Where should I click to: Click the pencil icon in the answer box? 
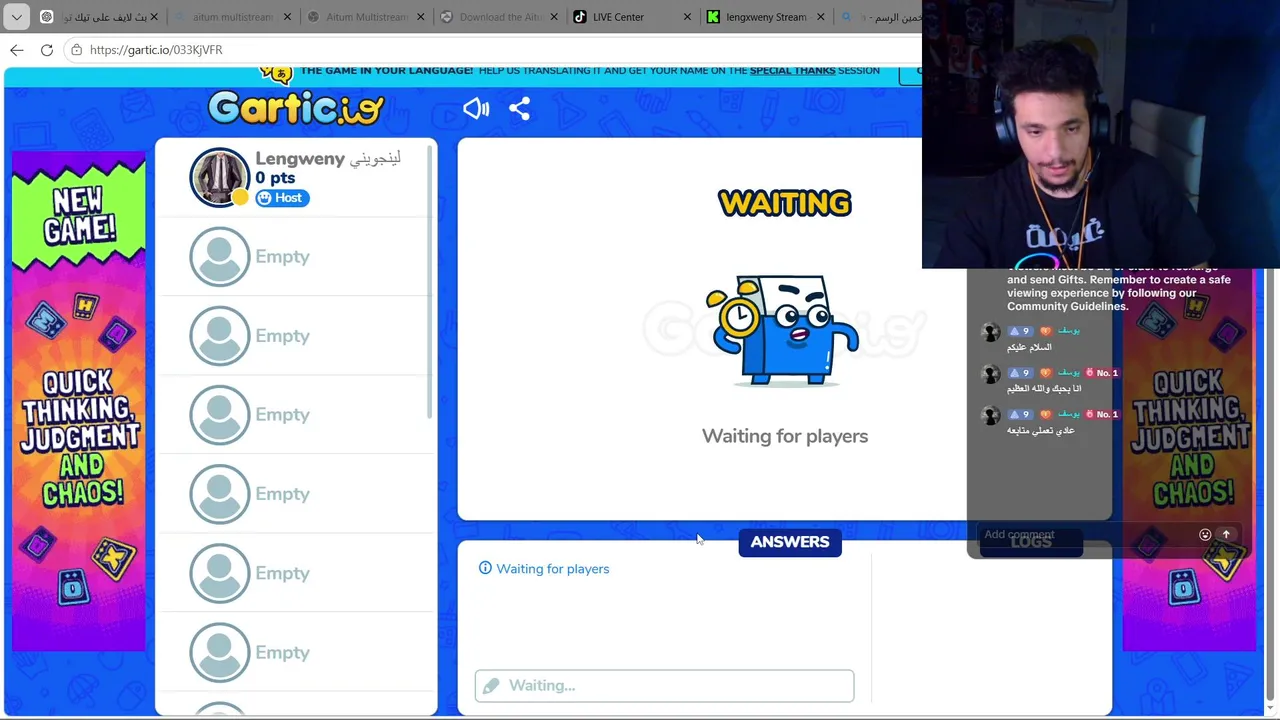pyautogui.click(x=490, y=686)
